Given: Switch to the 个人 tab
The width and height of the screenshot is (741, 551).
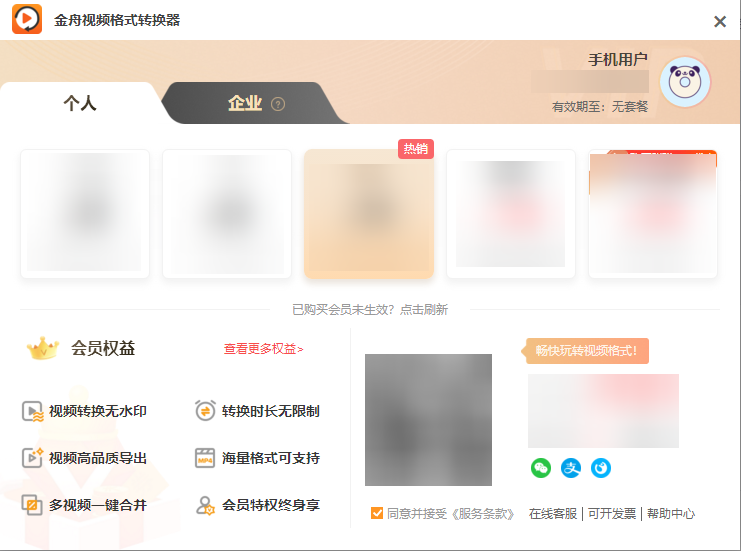Looking at the screenshot, I should (x=80, y=103).
